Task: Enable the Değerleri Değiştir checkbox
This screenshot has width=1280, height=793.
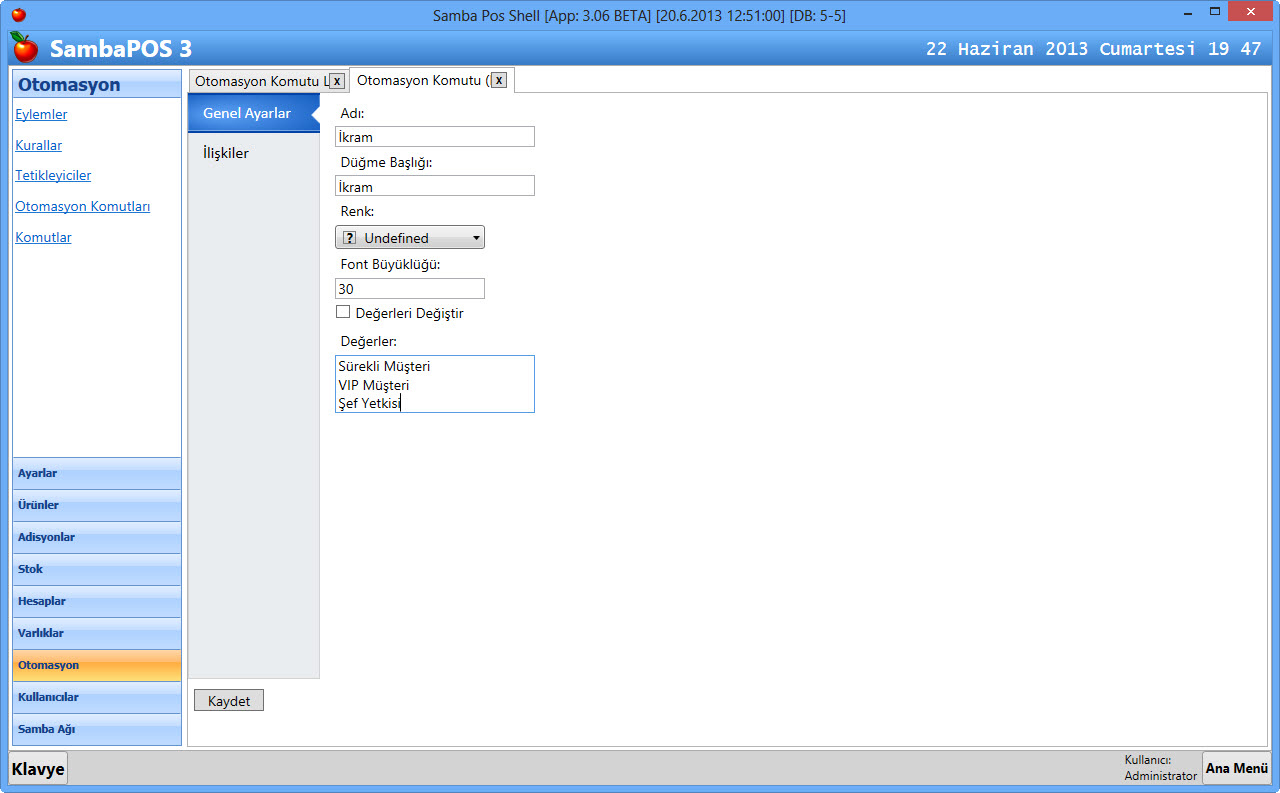Action: coord(343,312)
